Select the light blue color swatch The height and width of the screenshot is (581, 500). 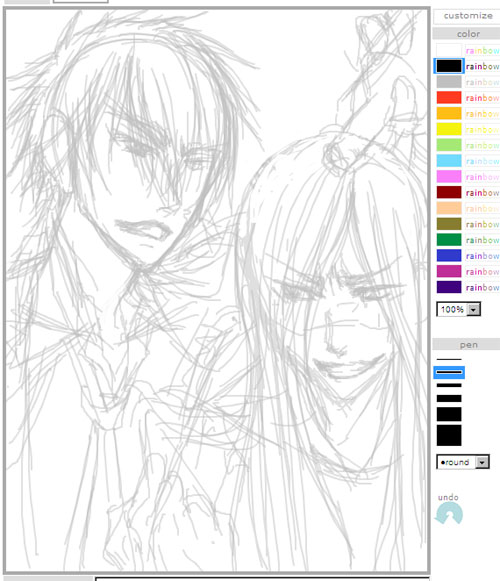tap(448, 161)
